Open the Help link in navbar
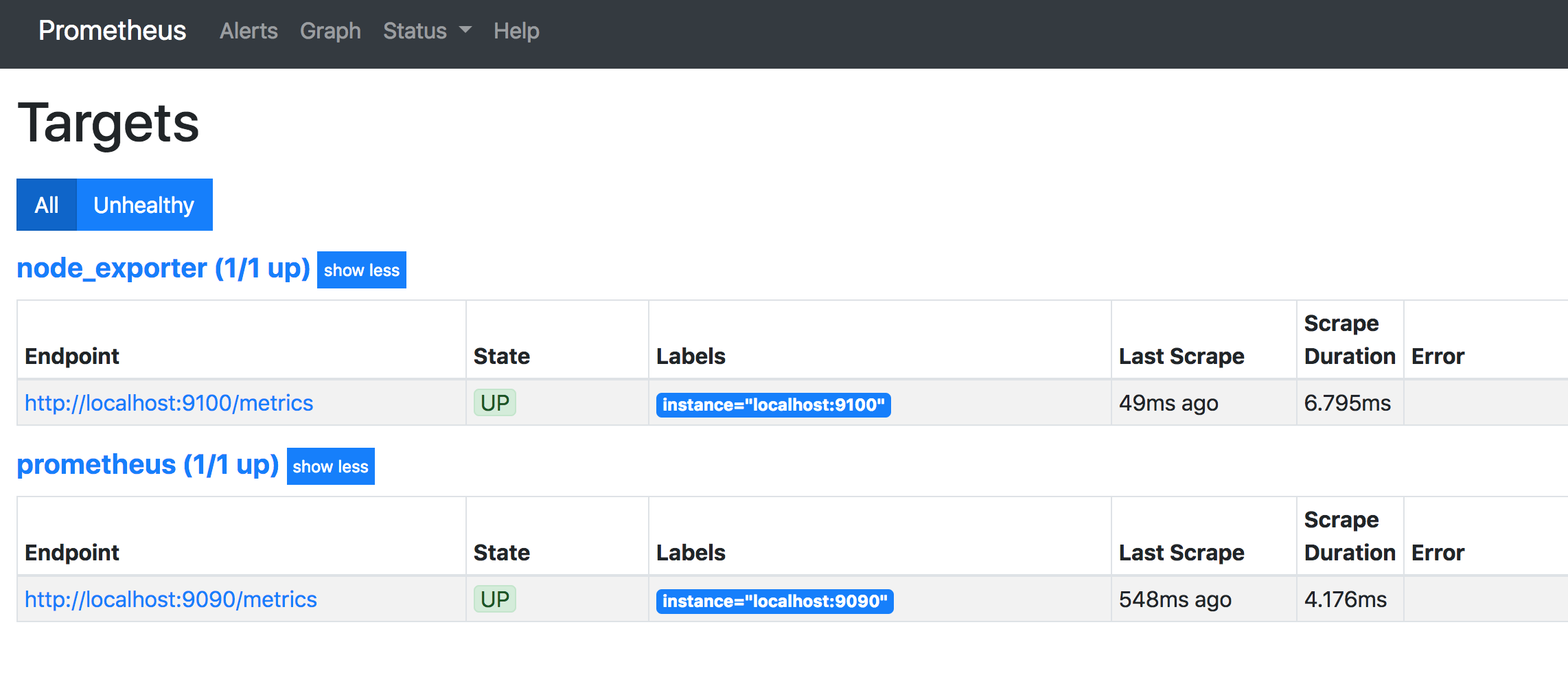This screenshot has height=673, width=1568. [x=516, y=31]
